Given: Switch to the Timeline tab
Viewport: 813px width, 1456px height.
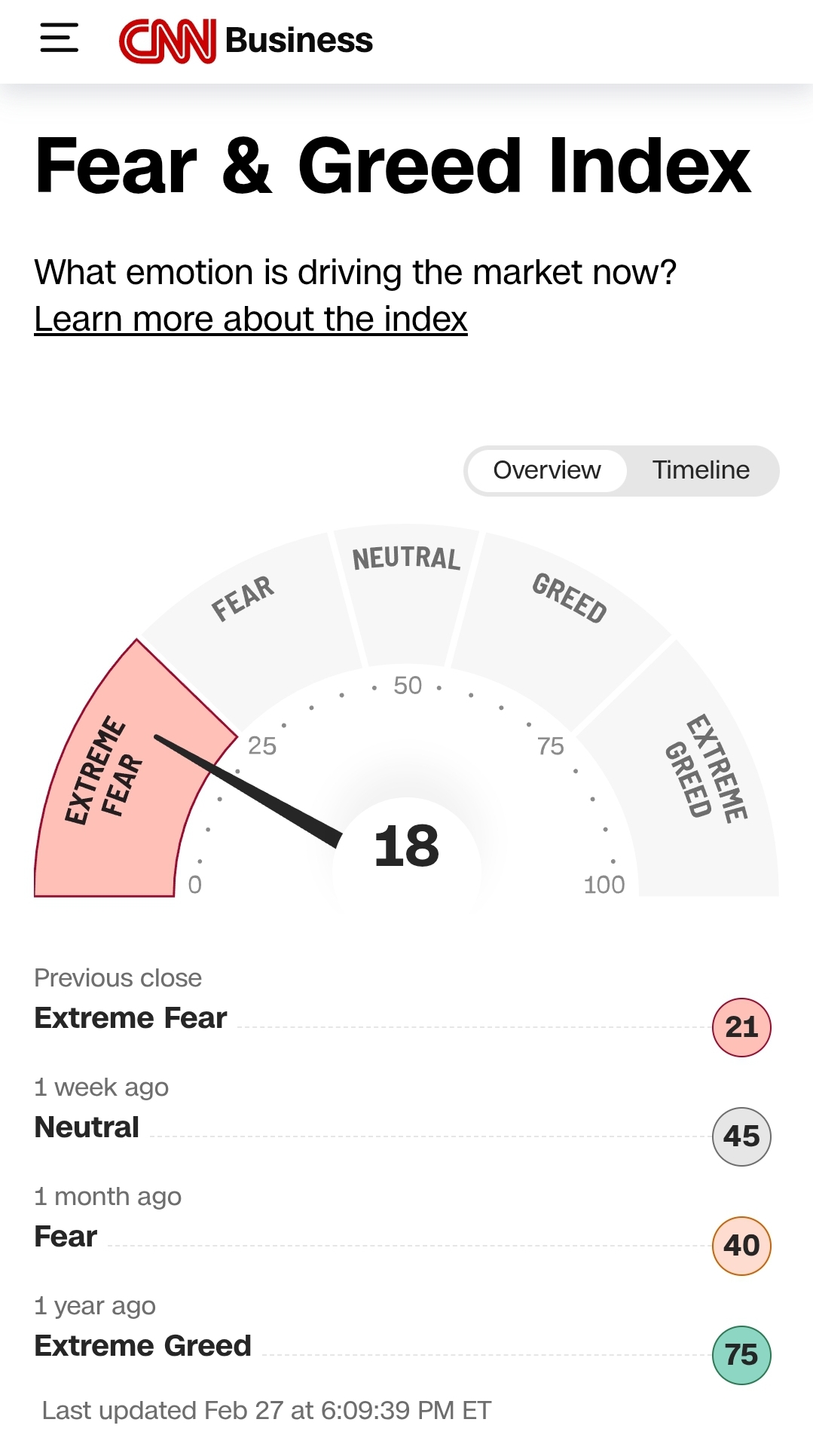Looking at the screenshot, I should (701, 470).
